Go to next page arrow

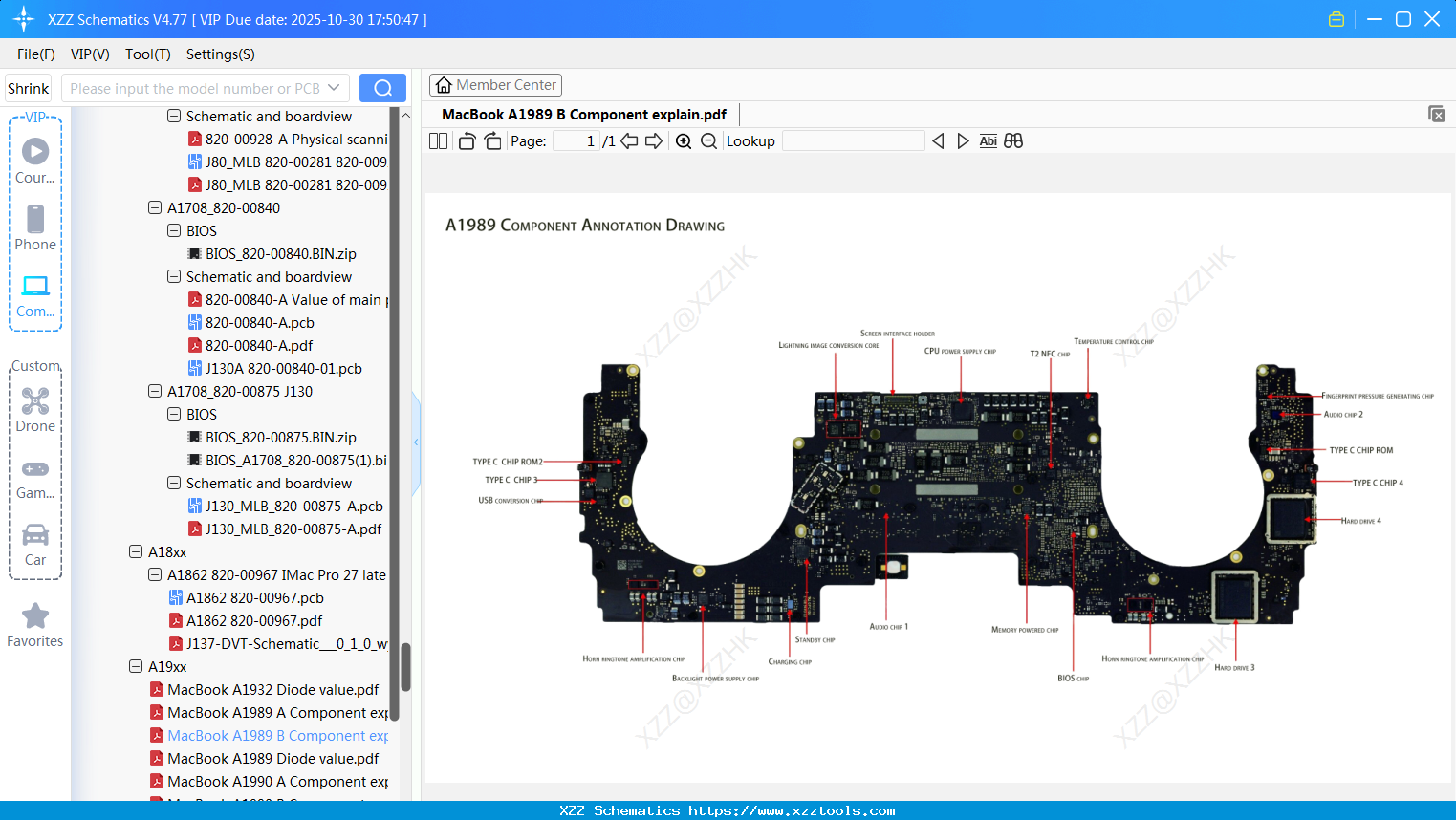654,141
